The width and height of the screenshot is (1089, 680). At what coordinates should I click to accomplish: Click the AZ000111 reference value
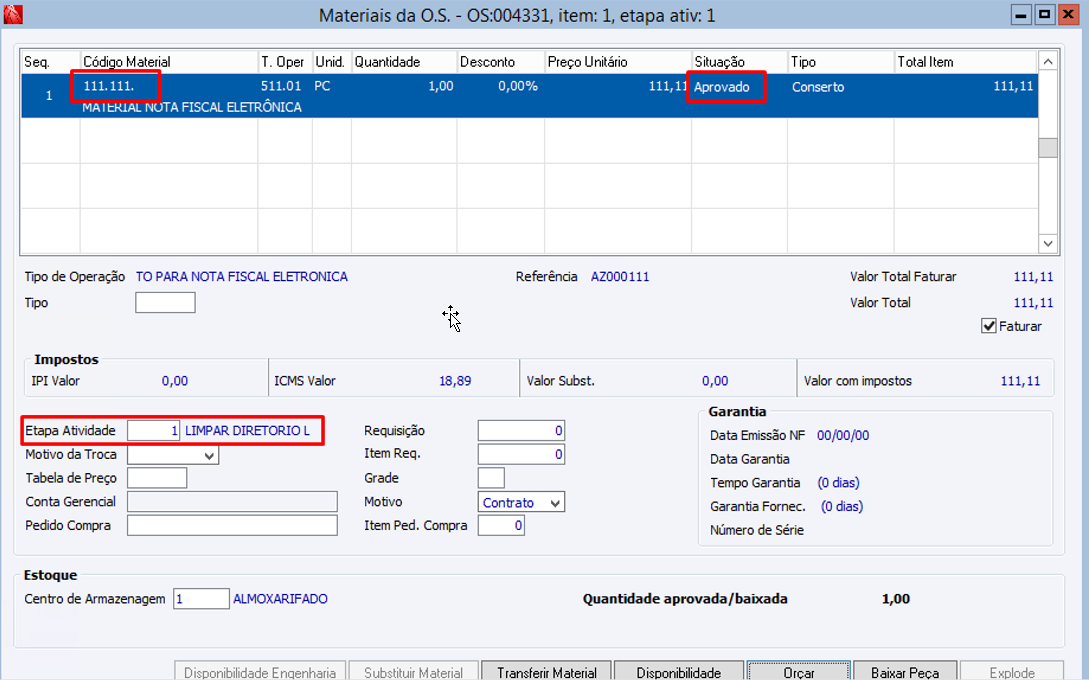pos(620,276)
